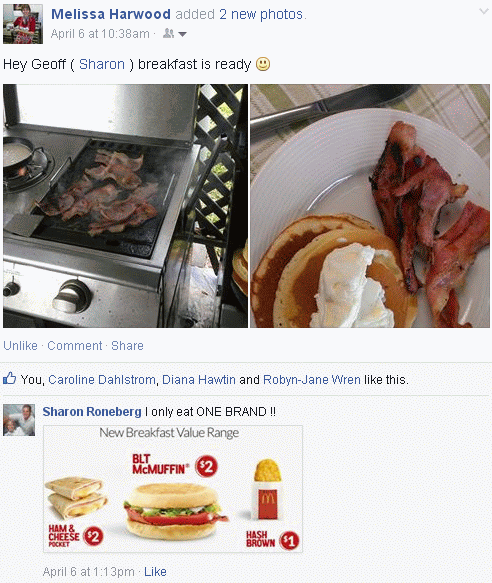This screenshot has height=583, width=492.
Task: Open Melissa Harwood's name link
Action: tap(111, 14)
